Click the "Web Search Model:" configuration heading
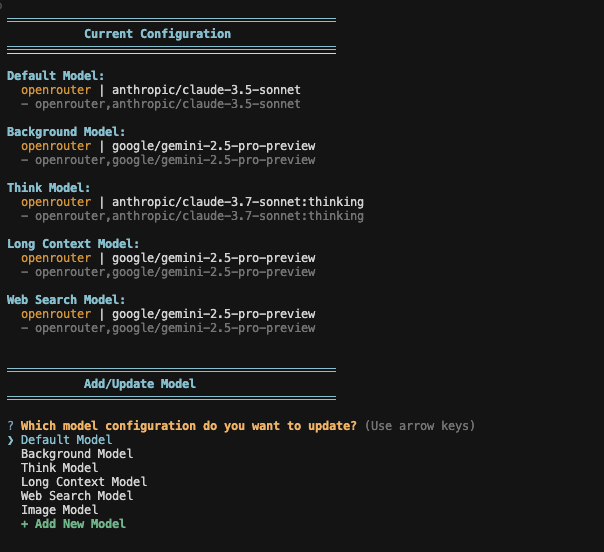 click(66, 300)
